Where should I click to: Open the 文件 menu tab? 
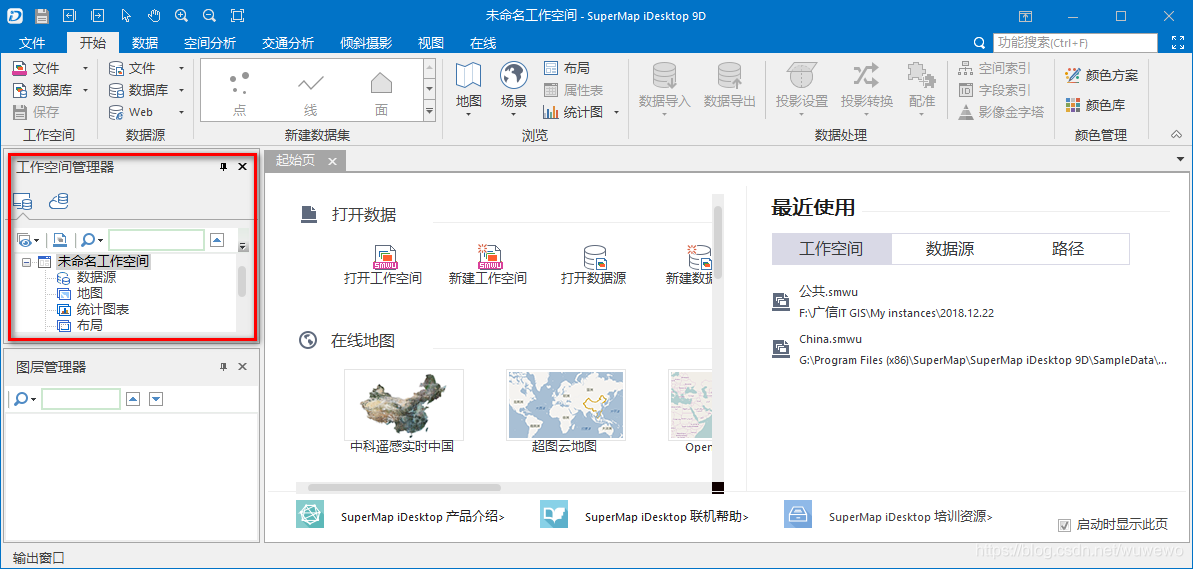click(32, 43)
